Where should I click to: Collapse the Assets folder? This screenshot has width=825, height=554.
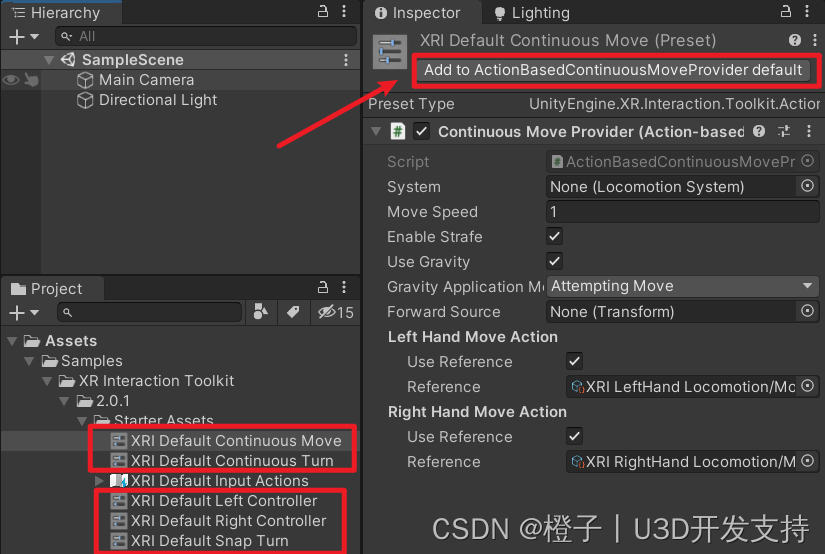coord(12,341)
